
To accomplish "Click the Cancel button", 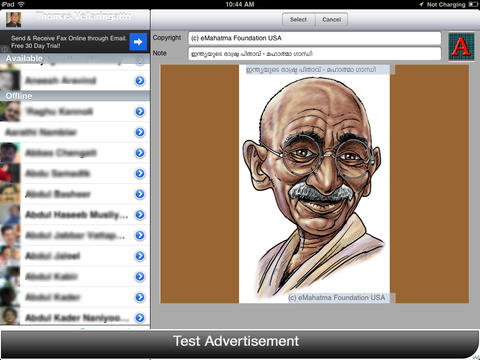I will 331,20.
